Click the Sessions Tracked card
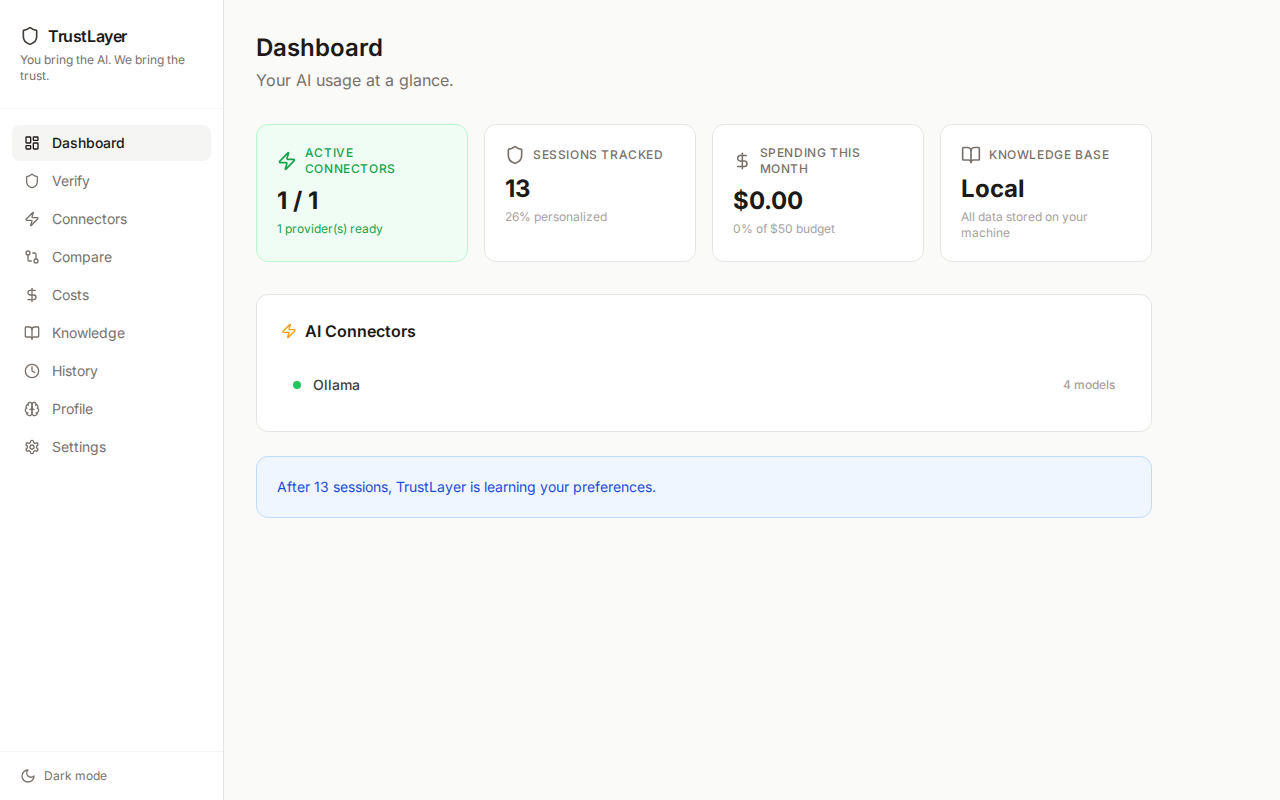 (590, 192)
